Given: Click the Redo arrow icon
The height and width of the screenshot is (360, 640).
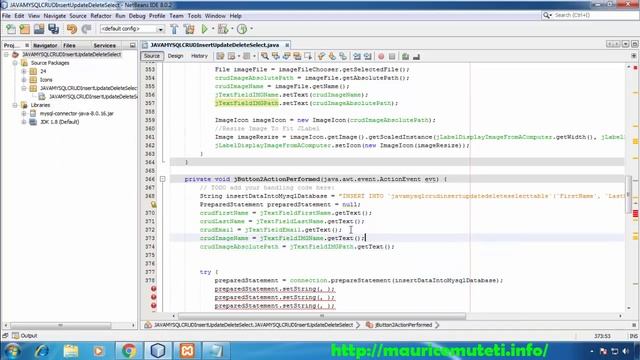Looking at the screenshot, I should tap(86, 29).
